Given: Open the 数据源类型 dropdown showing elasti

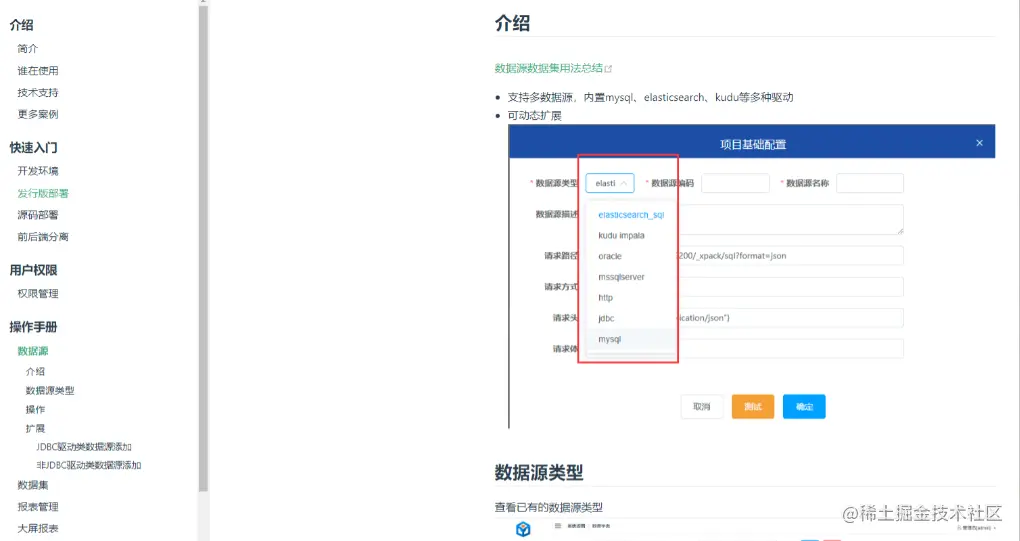Looking at the screenshot, I should [610, 183].
